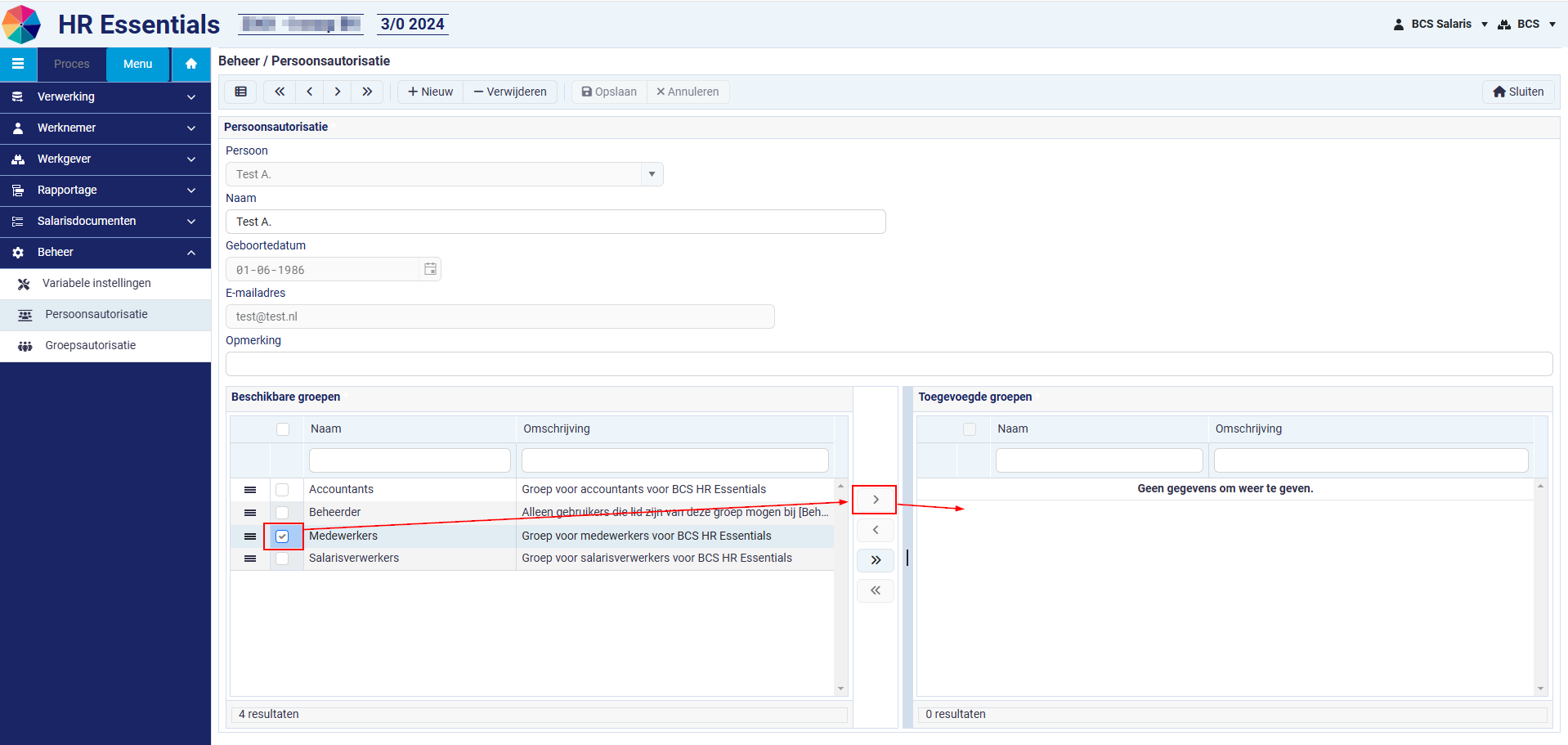Go to previous record arrow

click(x=309, y=92)
